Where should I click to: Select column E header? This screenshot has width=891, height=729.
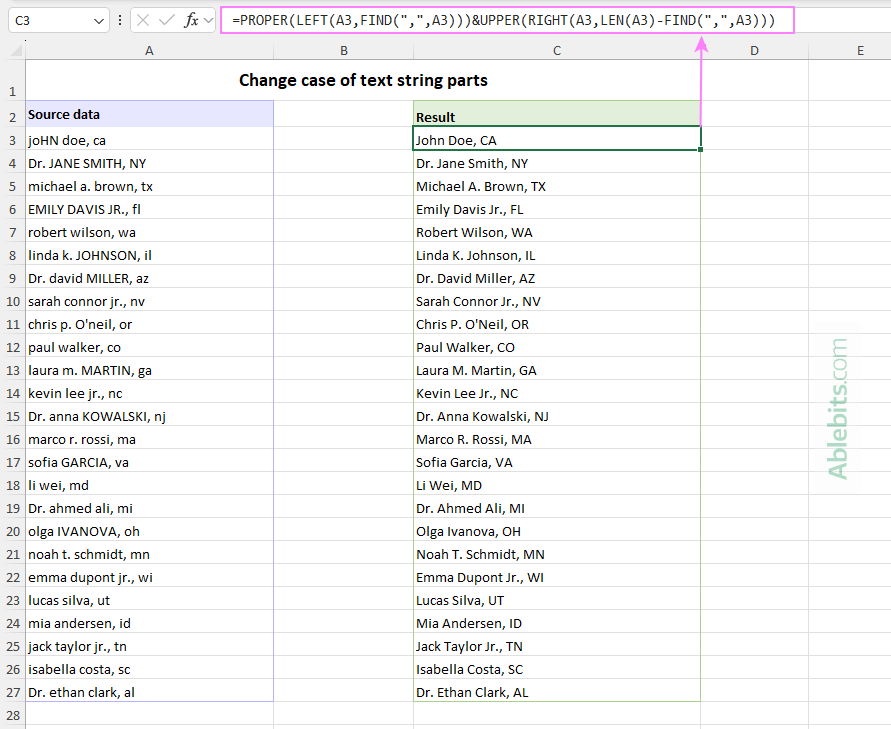pos(859,50)
